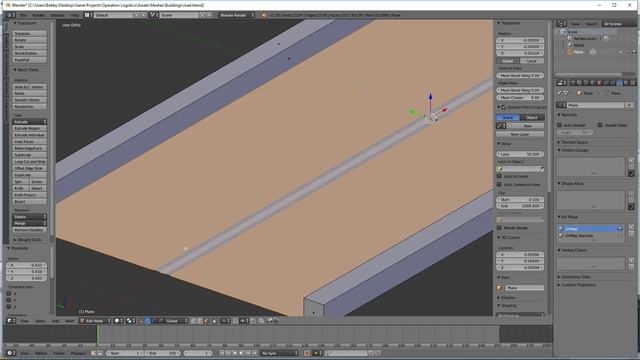Image resolution: width=640 pixels, height=360 pixels.
Task: Click the Scale tool button
Action: coord(29,47)
